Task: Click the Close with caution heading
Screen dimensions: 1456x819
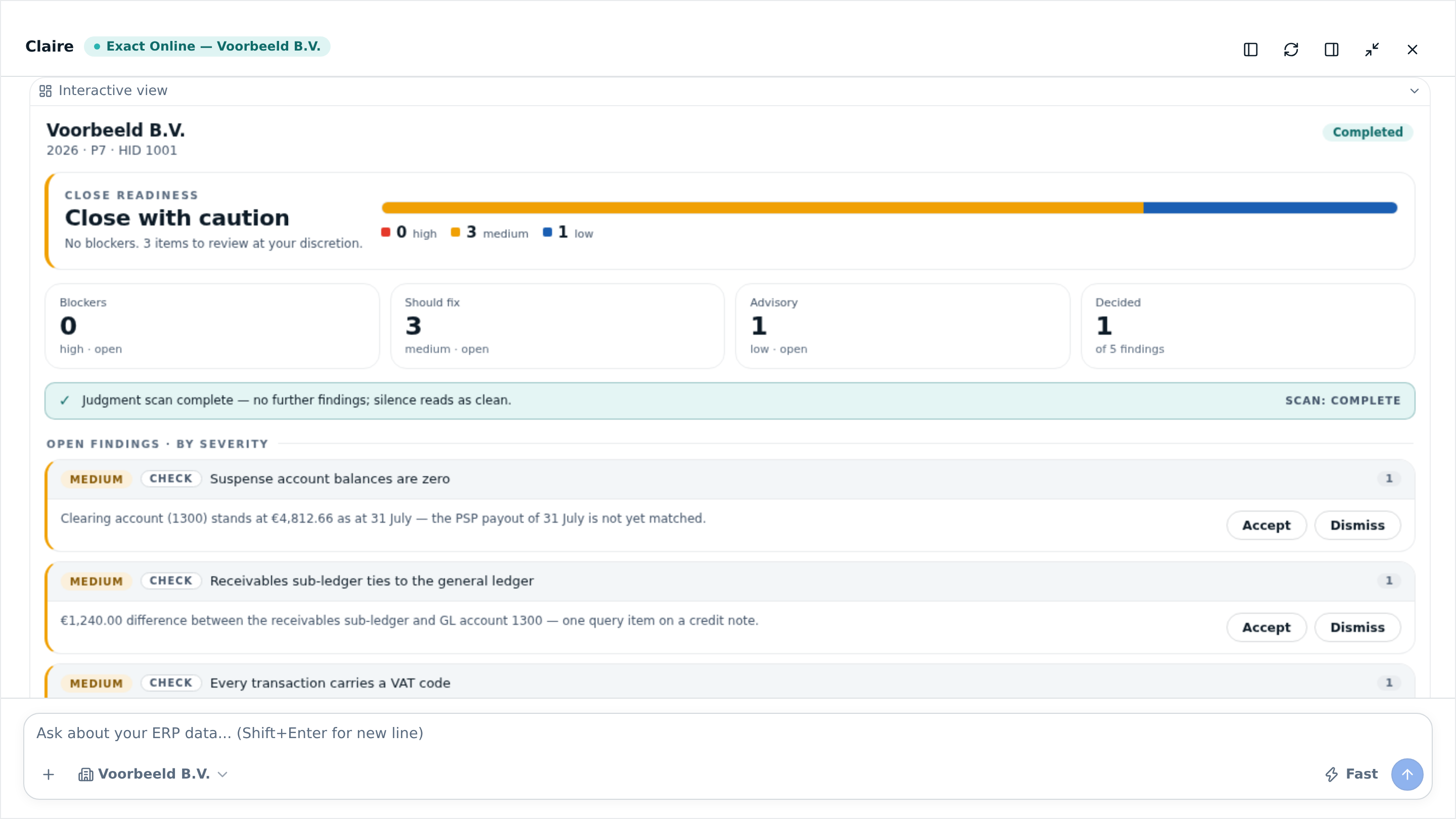Action: pos(177,218)
